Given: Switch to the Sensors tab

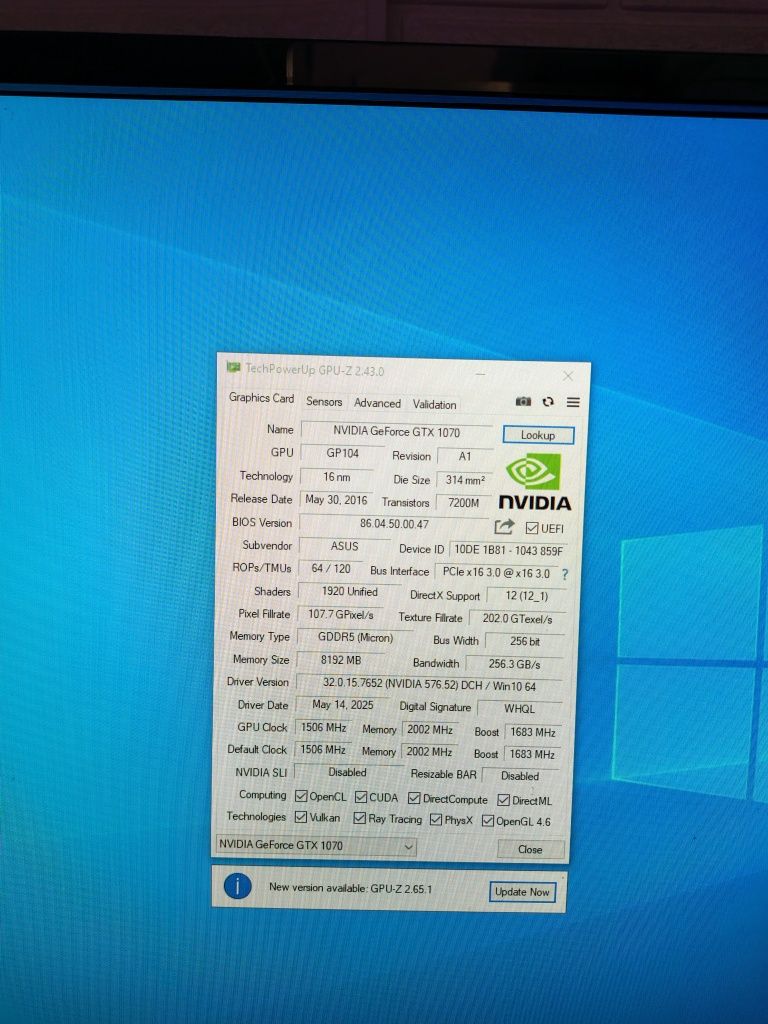Looking at the screenshot, I should tap(324, 402).
